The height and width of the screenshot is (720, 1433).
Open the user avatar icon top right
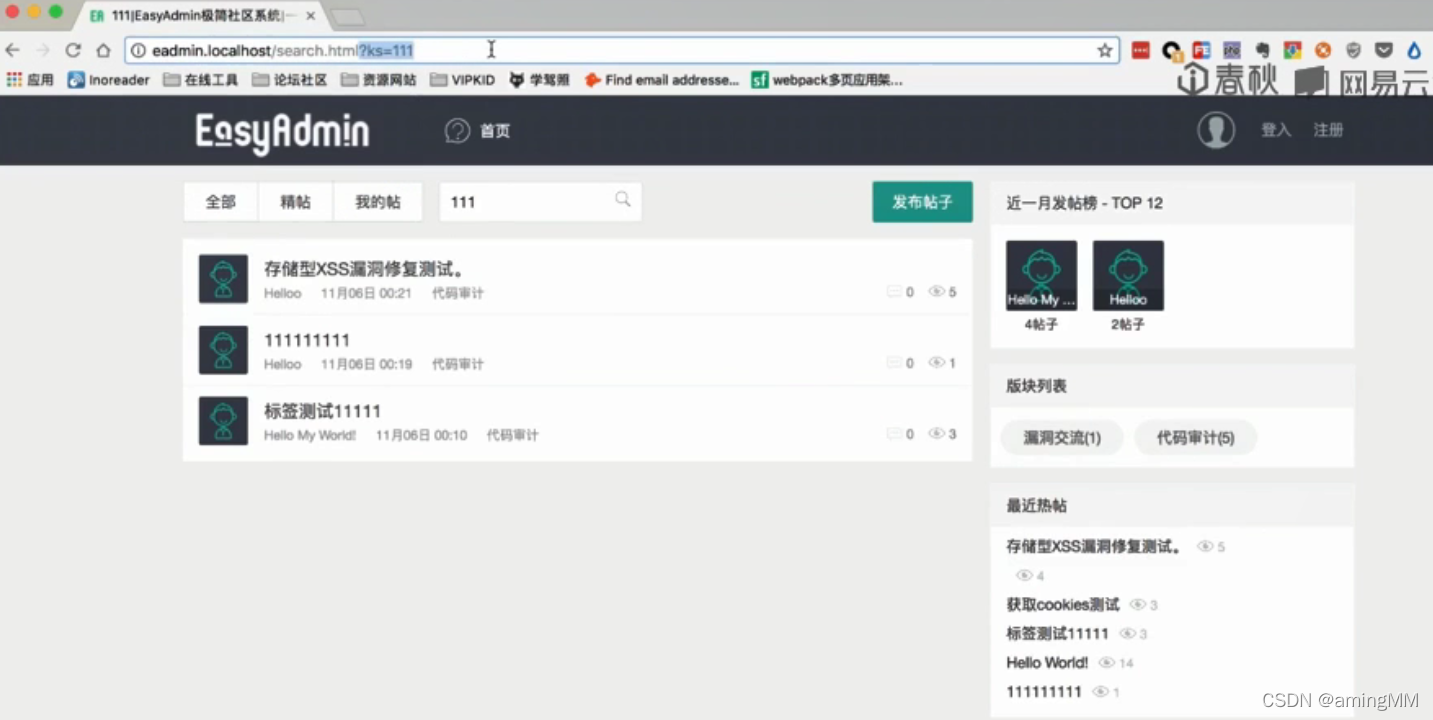[x=1216, y=130]
